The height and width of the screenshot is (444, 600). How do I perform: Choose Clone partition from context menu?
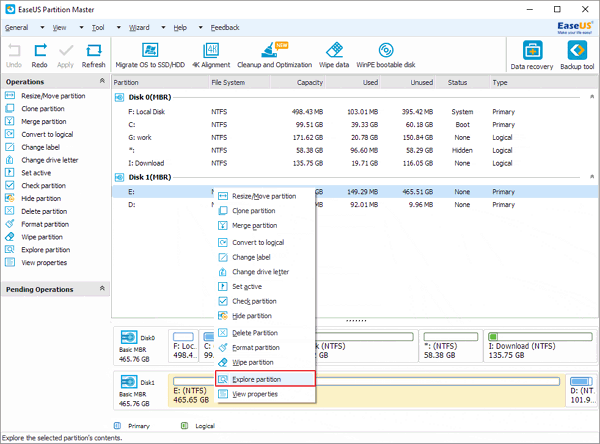click(x=265, y=211)
